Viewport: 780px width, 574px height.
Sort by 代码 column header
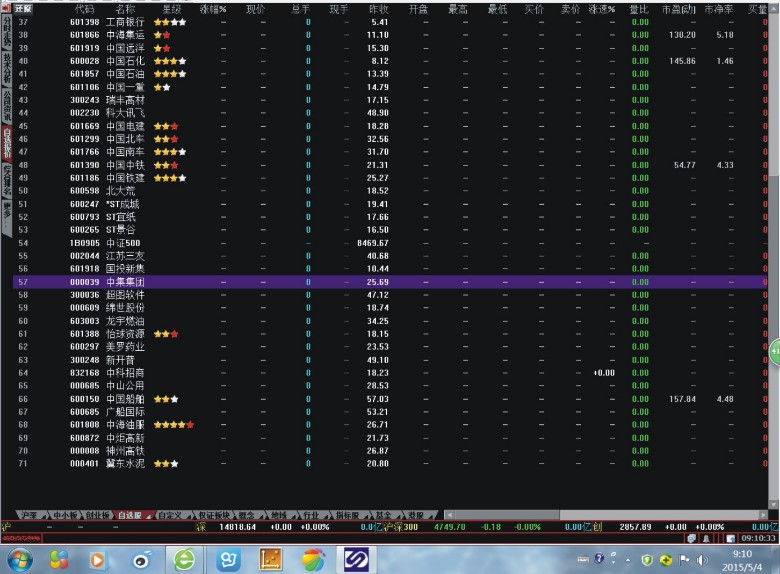pyautogui.click(x=85, y=9)
